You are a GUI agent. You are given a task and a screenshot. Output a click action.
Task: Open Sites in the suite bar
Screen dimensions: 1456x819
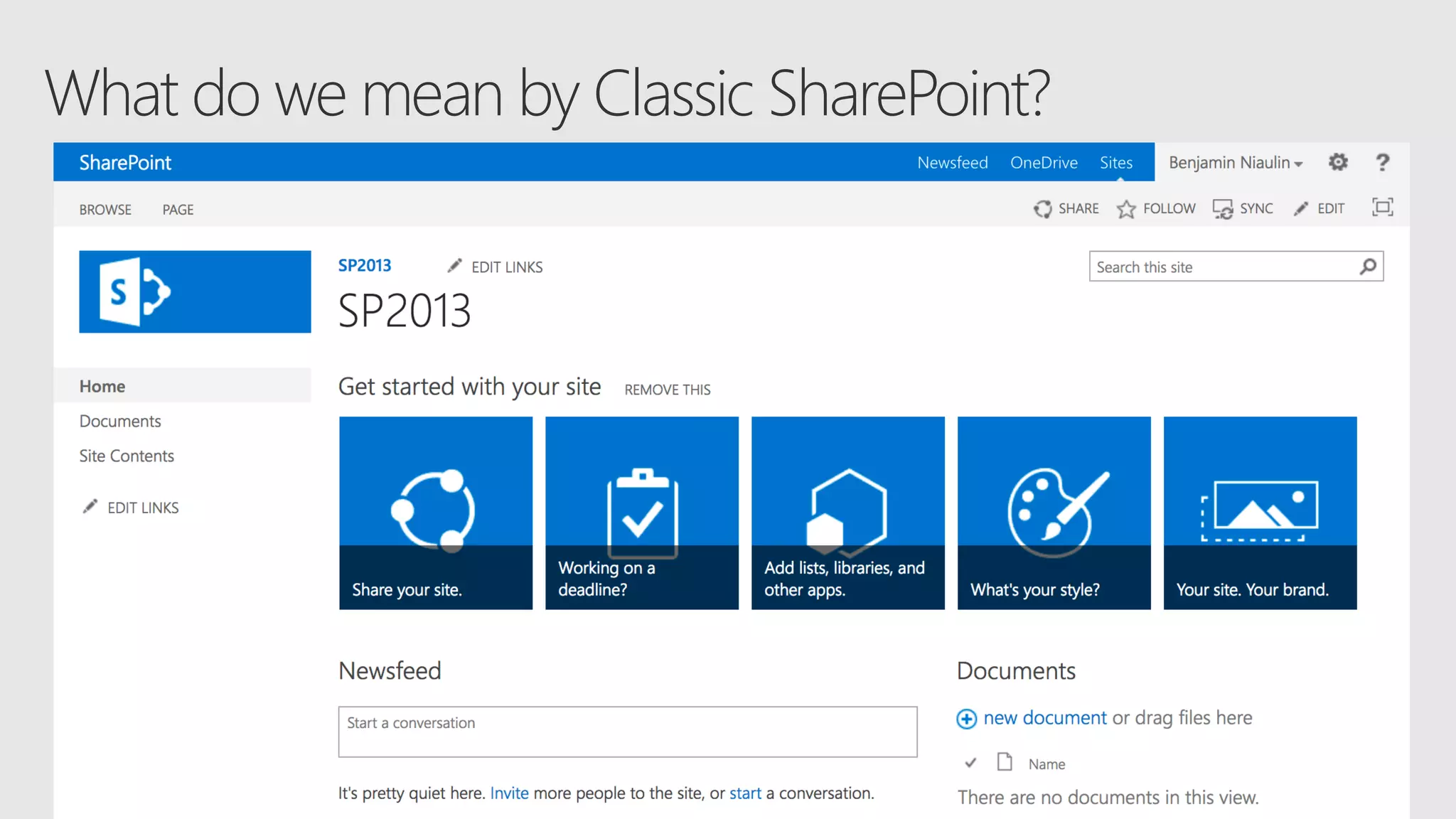[x=1116, y=163]
